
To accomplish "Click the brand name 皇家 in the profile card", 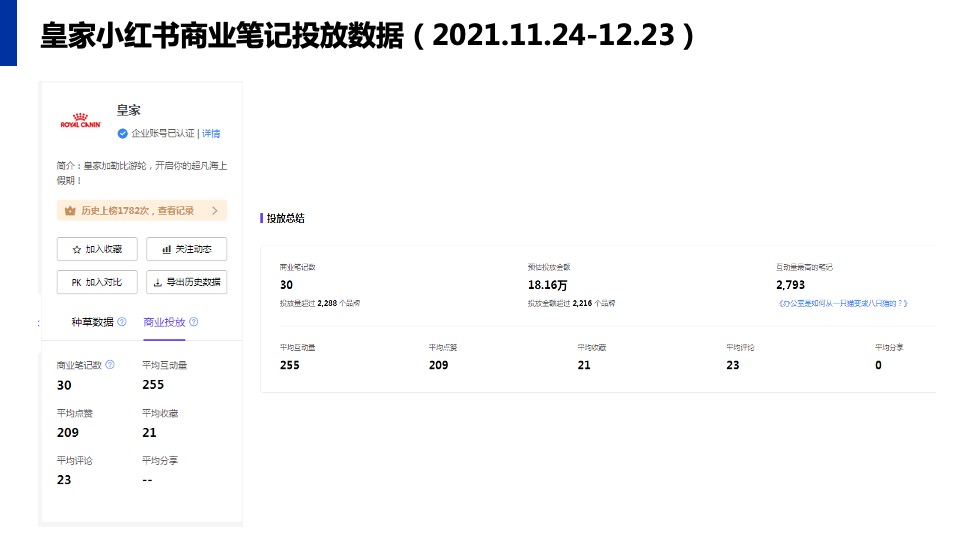I will [x=129, y=110].
